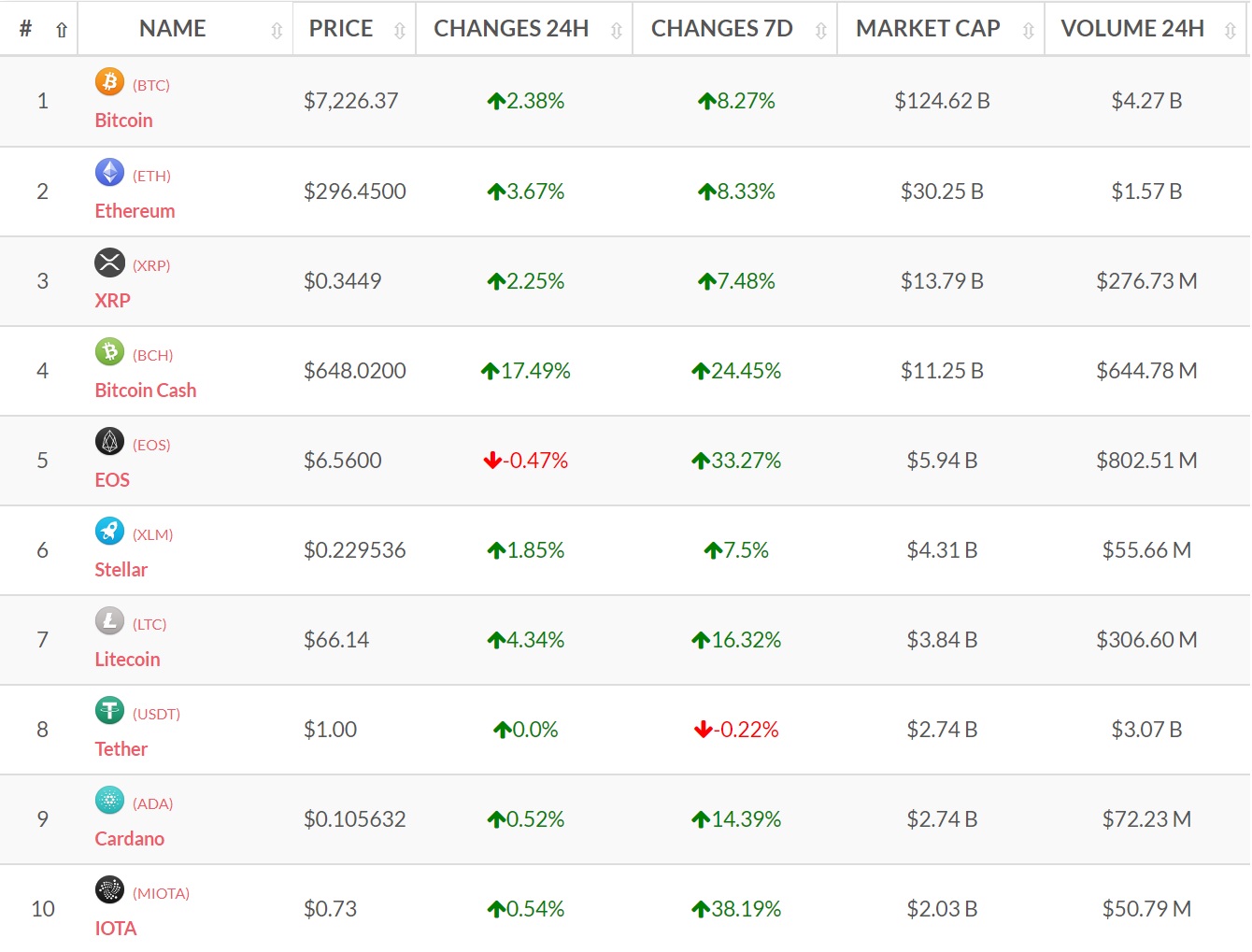1252x952 pixels.
Task: Open the Cardano coin page link
Action: (x=130, y=839)
